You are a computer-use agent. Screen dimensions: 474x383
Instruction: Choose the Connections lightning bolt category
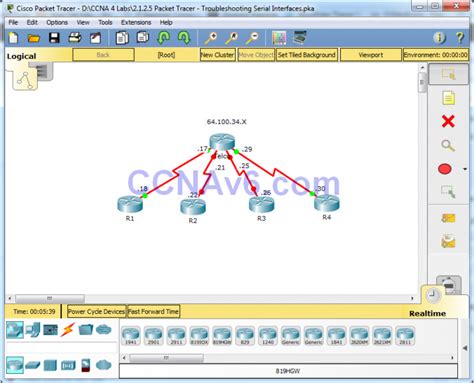tap(68, 330)
